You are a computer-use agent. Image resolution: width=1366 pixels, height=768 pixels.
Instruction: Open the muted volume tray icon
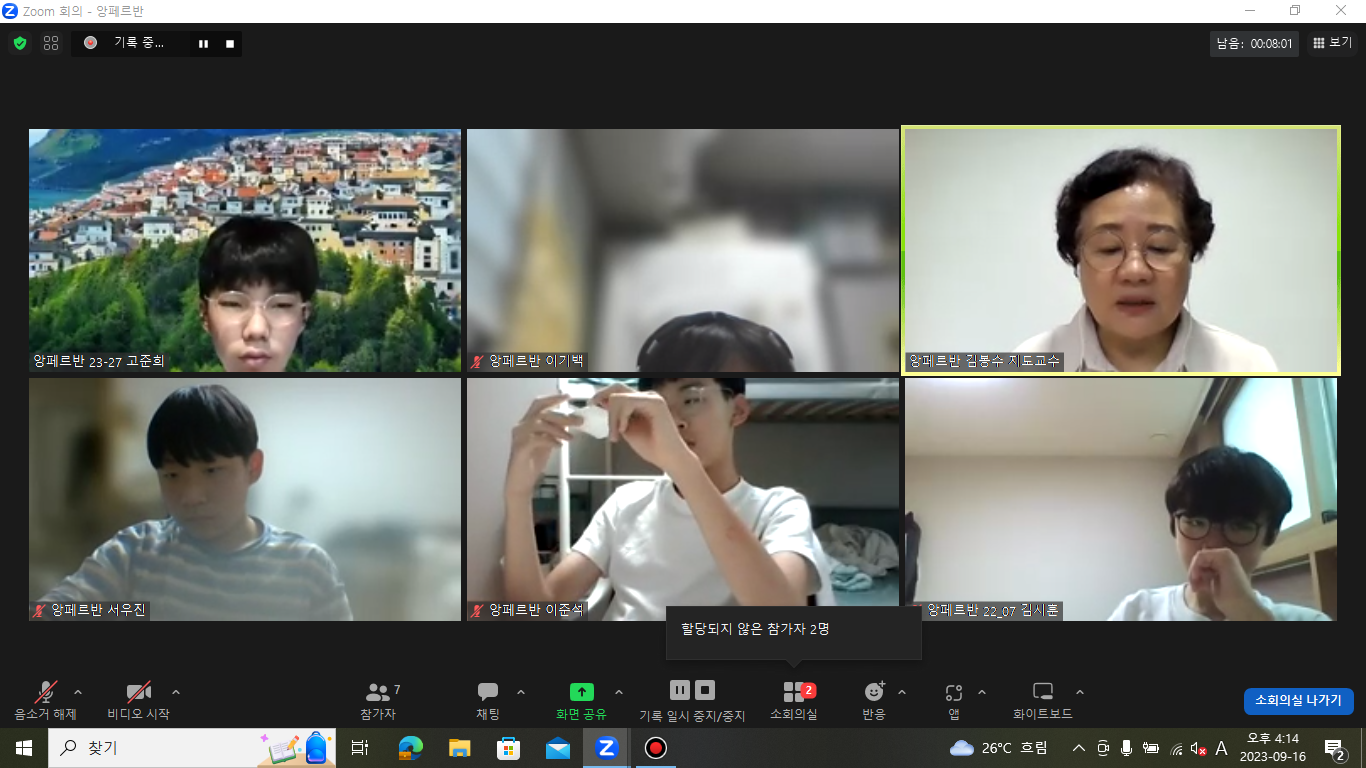tap(1199, 748)
